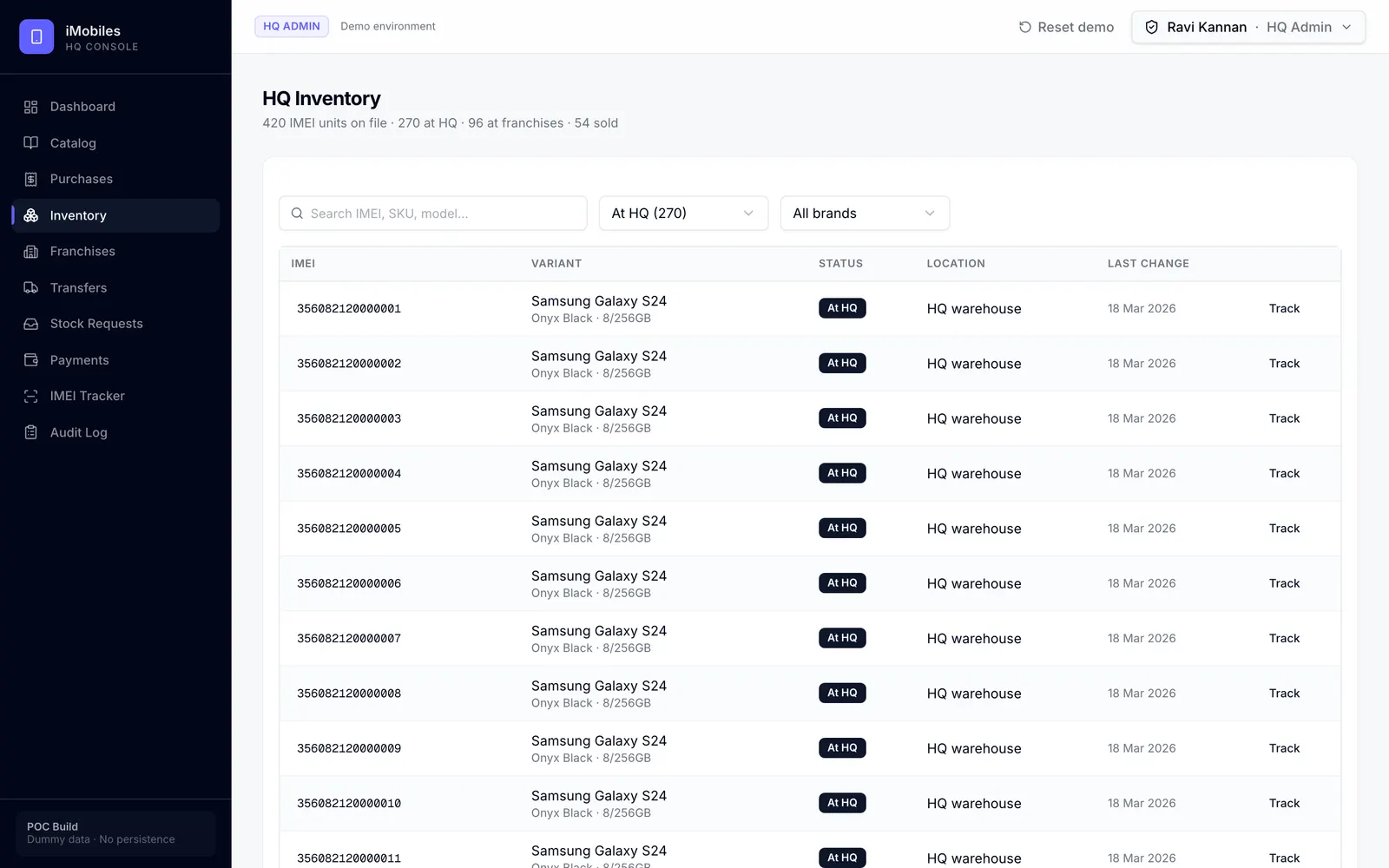Go to the Purchases section
Viewport: 1389px width, 868px height.
click(115, 179)
